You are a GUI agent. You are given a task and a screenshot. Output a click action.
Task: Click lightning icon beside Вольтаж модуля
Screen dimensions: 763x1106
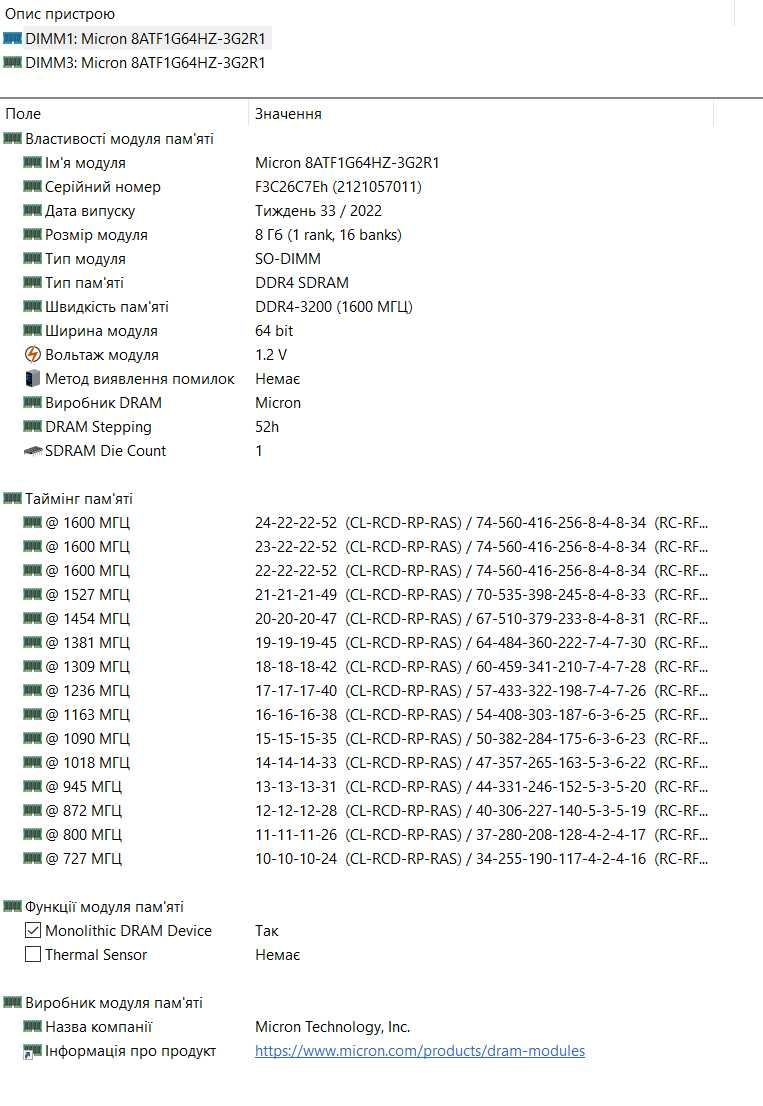click(32, 354)
